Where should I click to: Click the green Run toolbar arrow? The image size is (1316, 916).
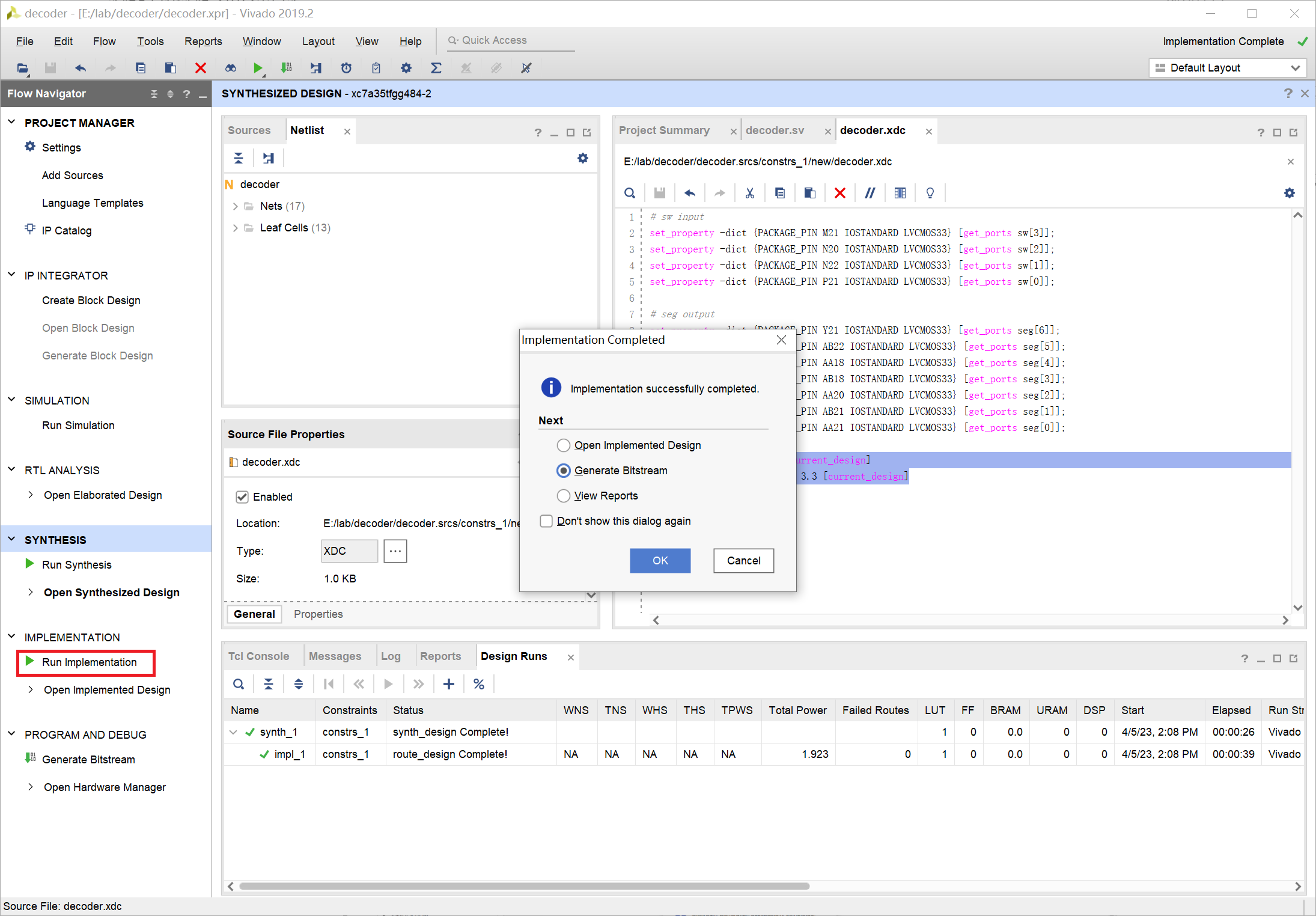pyautogui.click(x=258, y=68)
